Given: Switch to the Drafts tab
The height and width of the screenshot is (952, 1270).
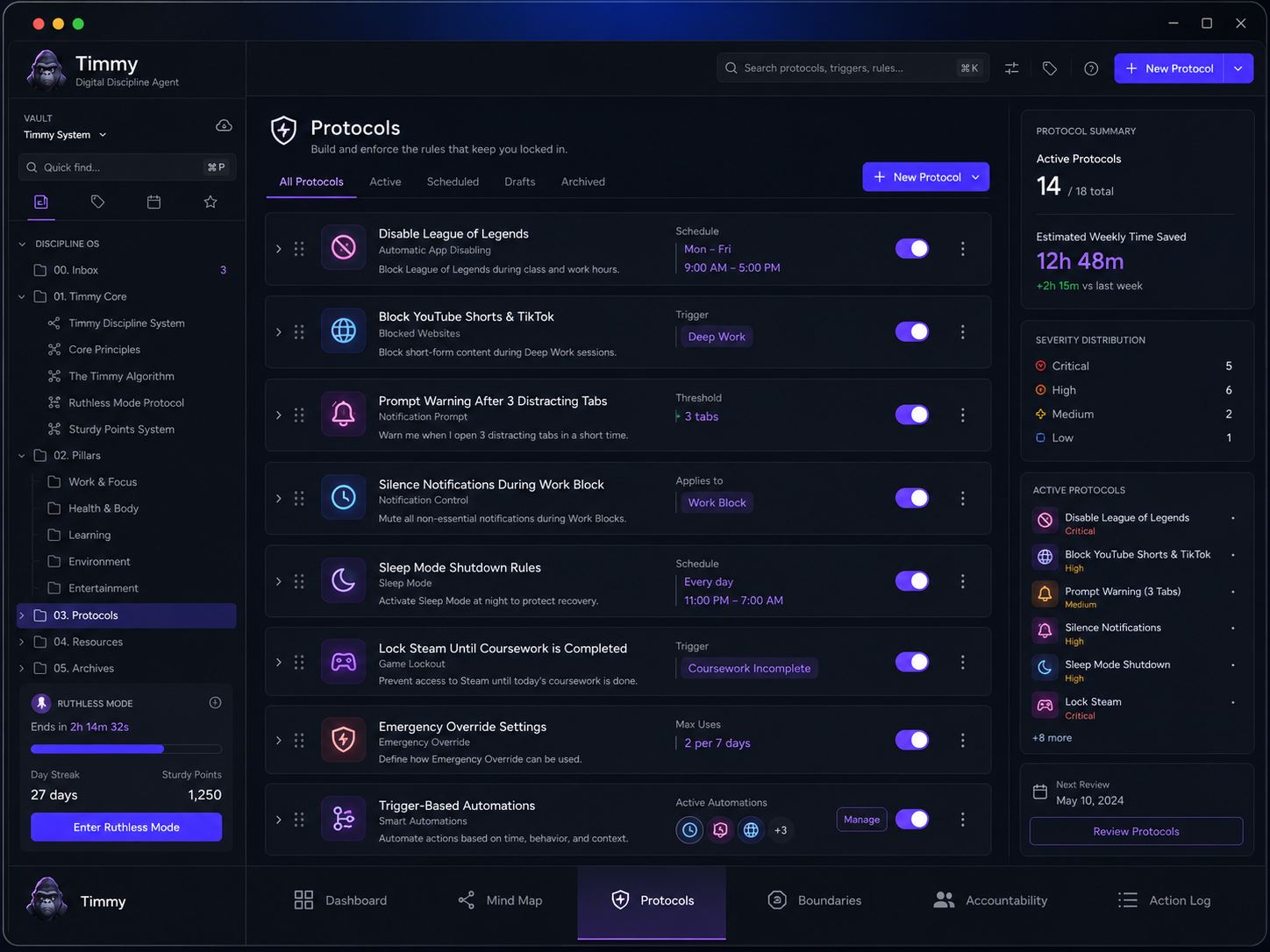Looking at the screenshot, I should 519,181.
